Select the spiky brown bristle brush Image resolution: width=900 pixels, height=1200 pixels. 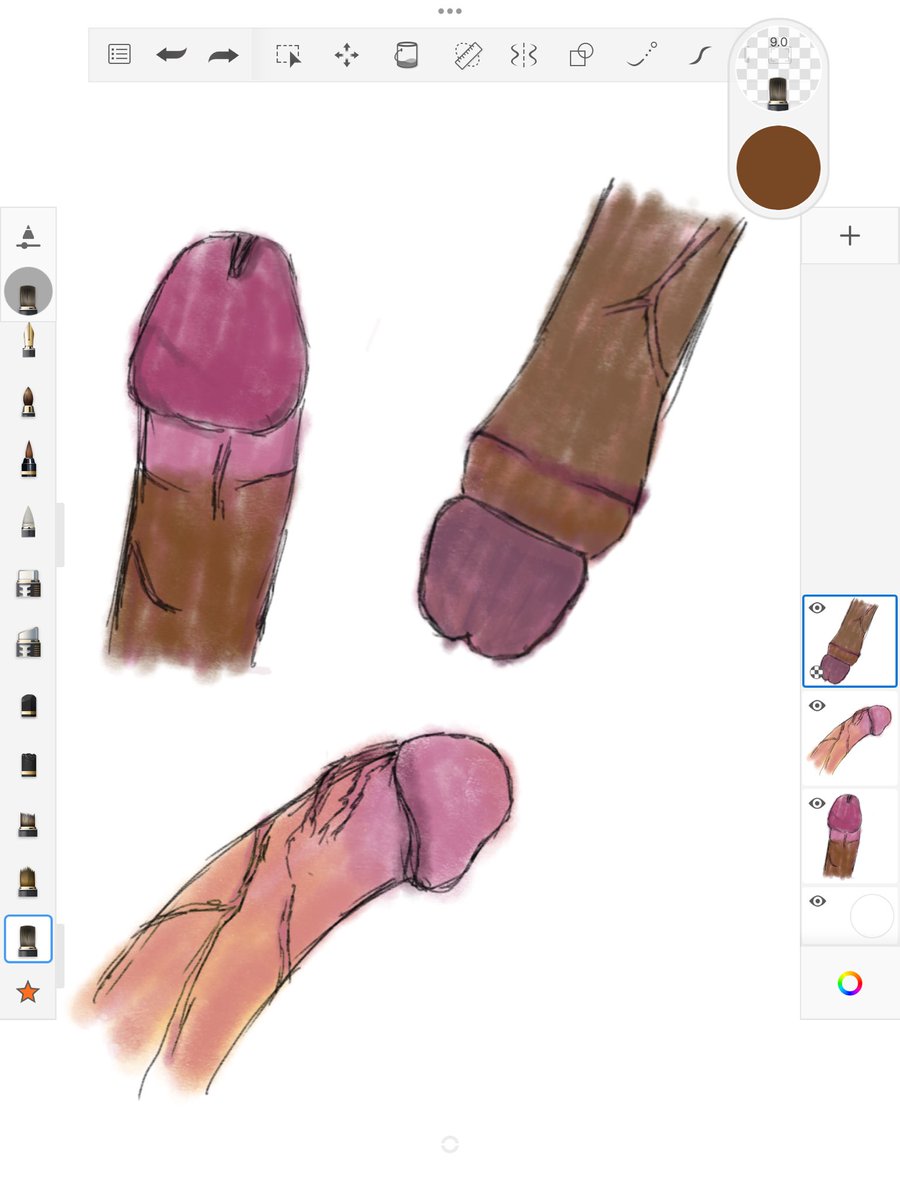[28, 881]
